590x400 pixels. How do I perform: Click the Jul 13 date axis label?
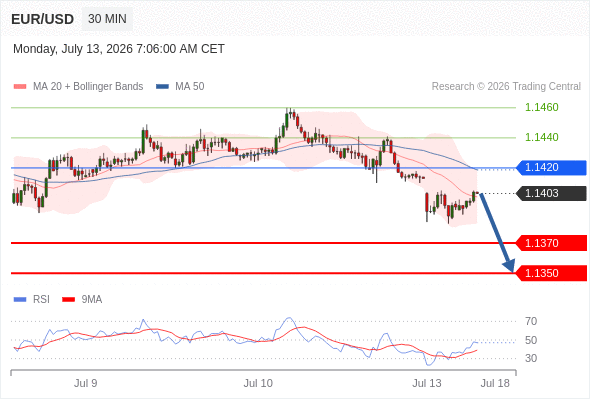(x=427, y=383)
